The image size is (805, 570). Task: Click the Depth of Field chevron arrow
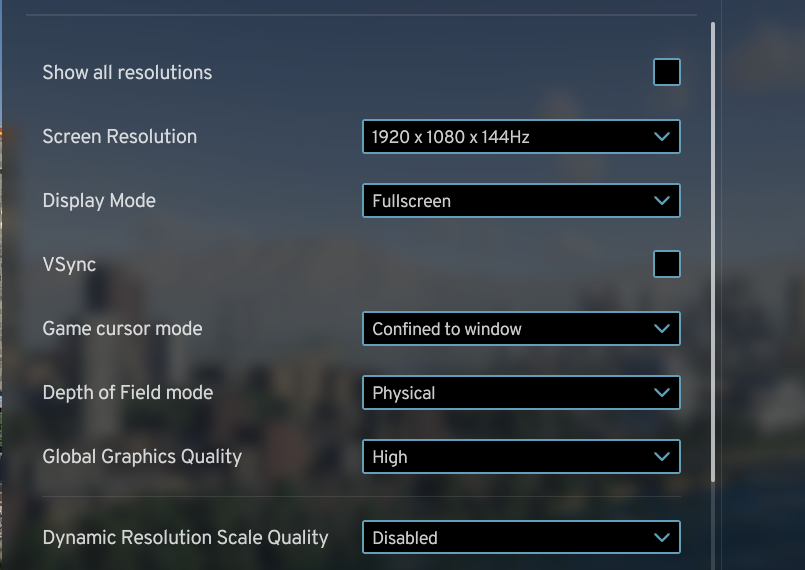[x=661, y=393]
